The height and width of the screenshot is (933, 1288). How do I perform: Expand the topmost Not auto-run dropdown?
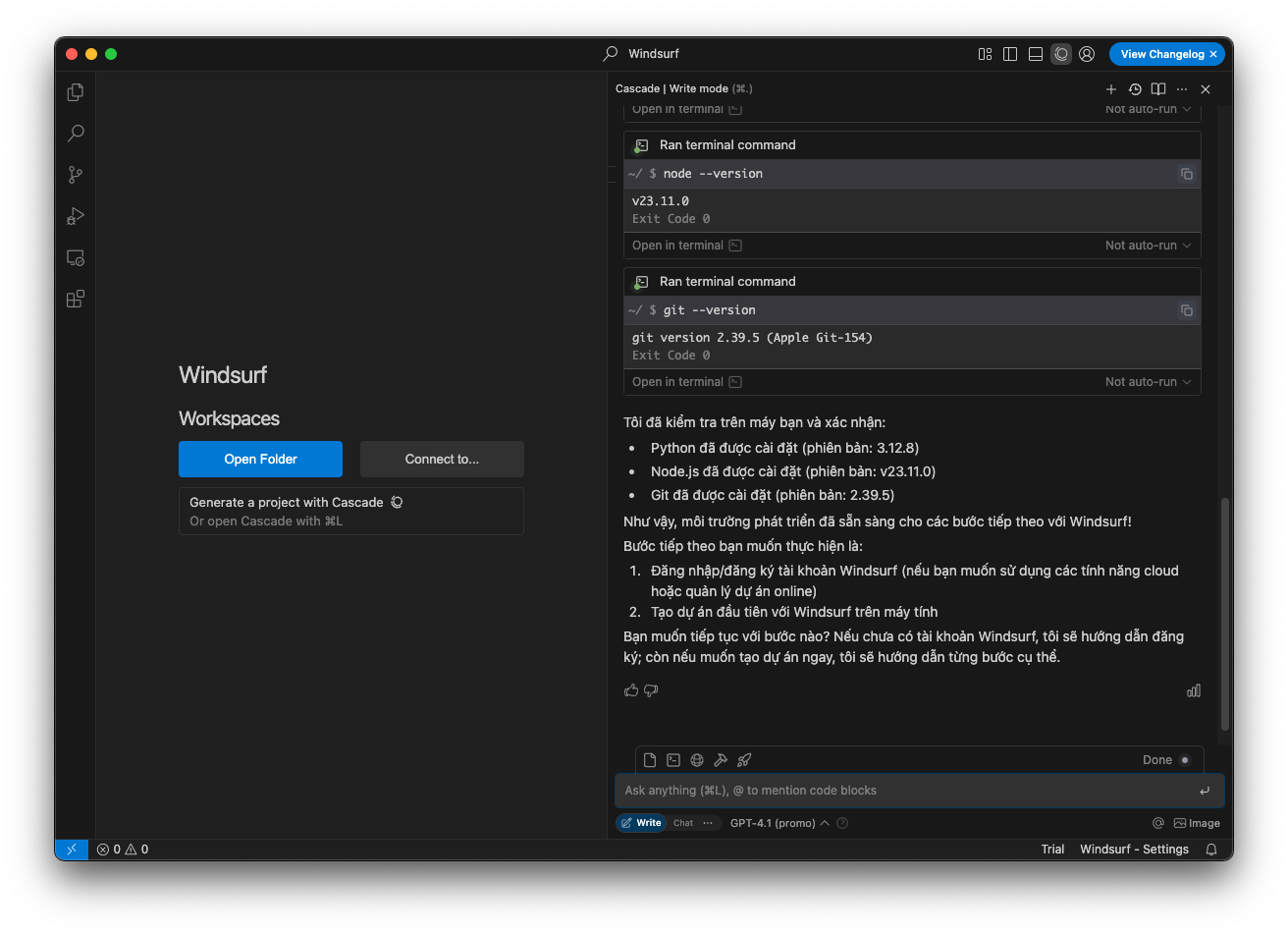point(1148,109)
